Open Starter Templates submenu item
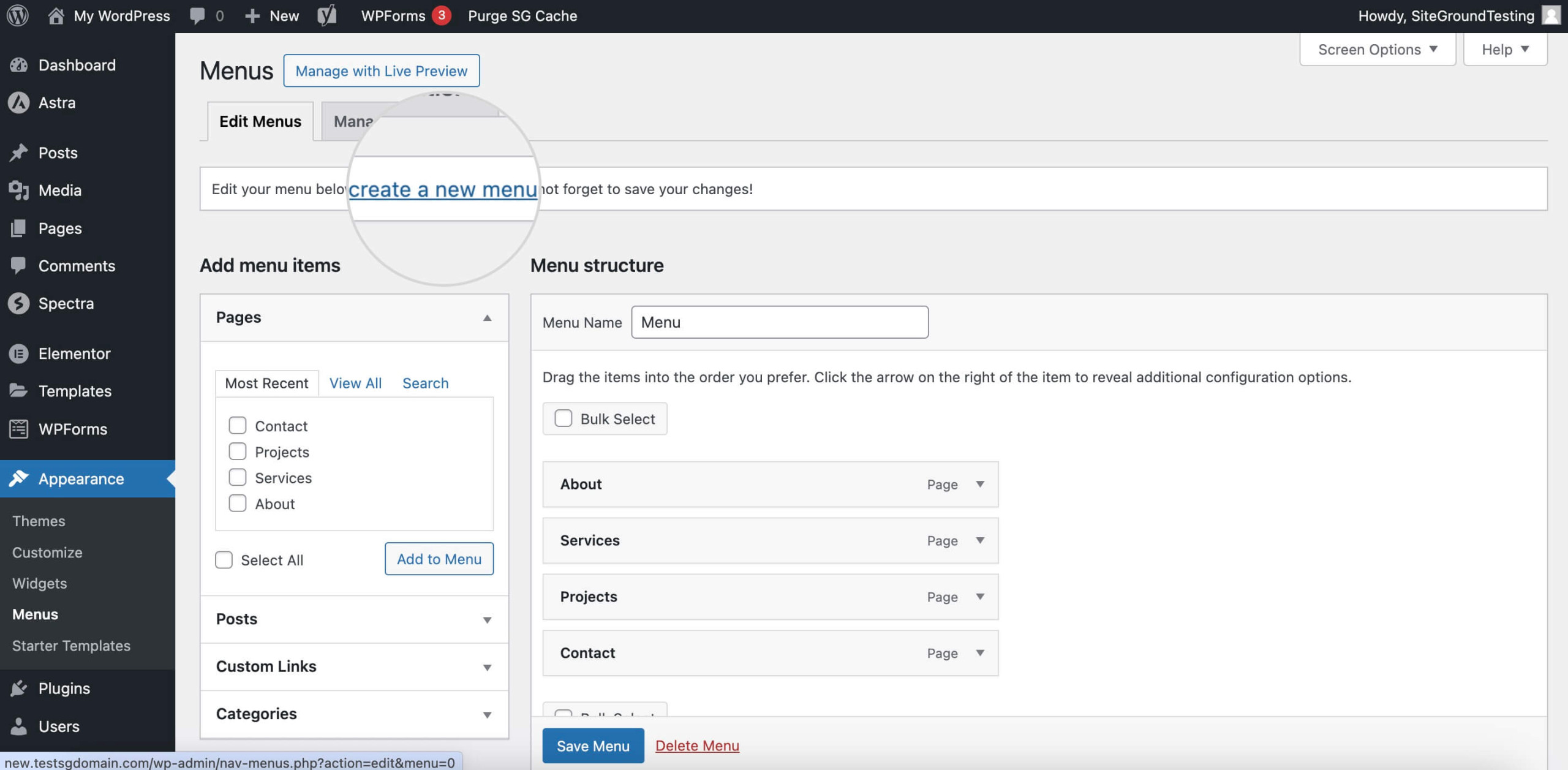This screenshot has width=1568, height=770. point(71,646)
